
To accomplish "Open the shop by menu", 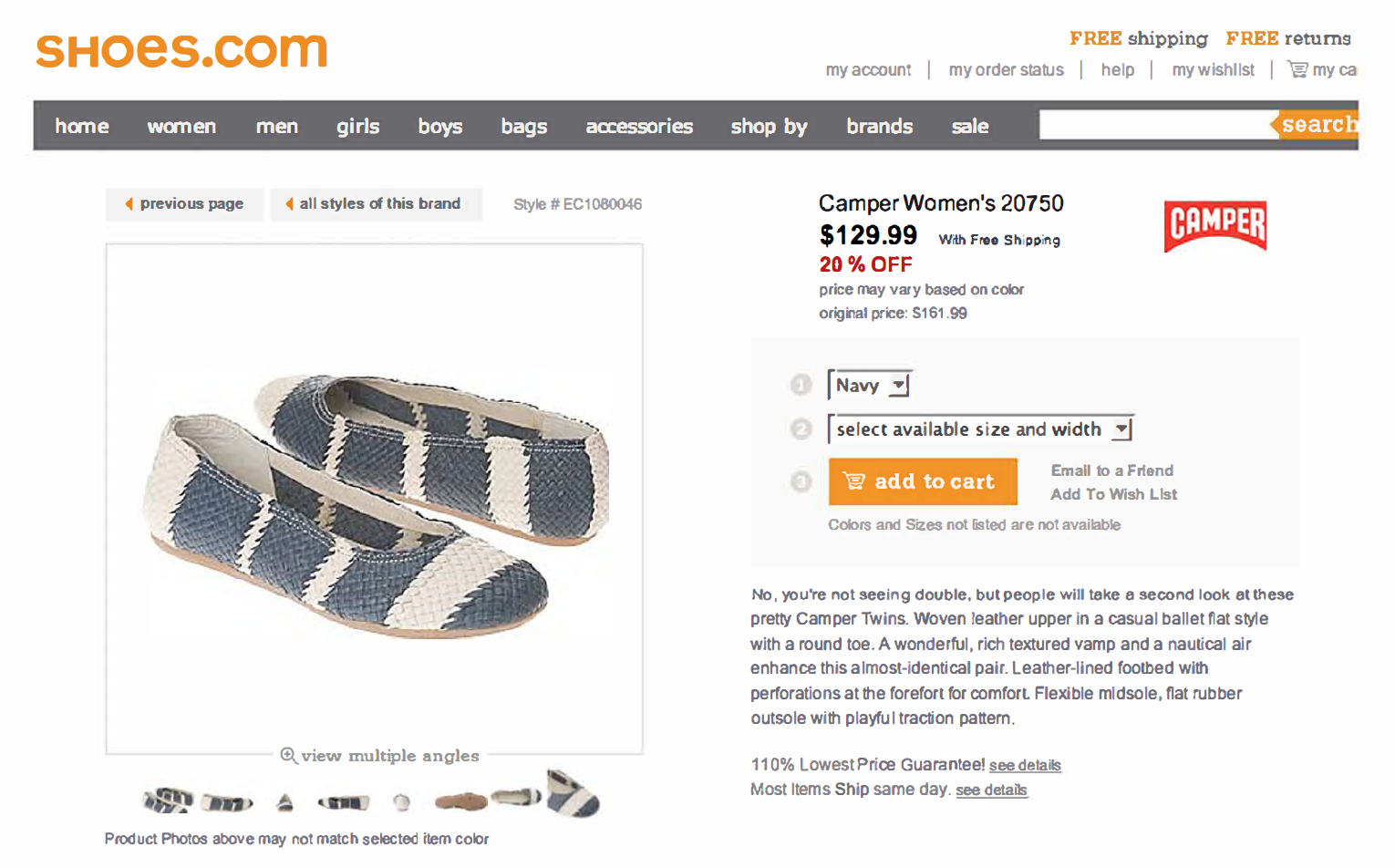I will point(769,126).
